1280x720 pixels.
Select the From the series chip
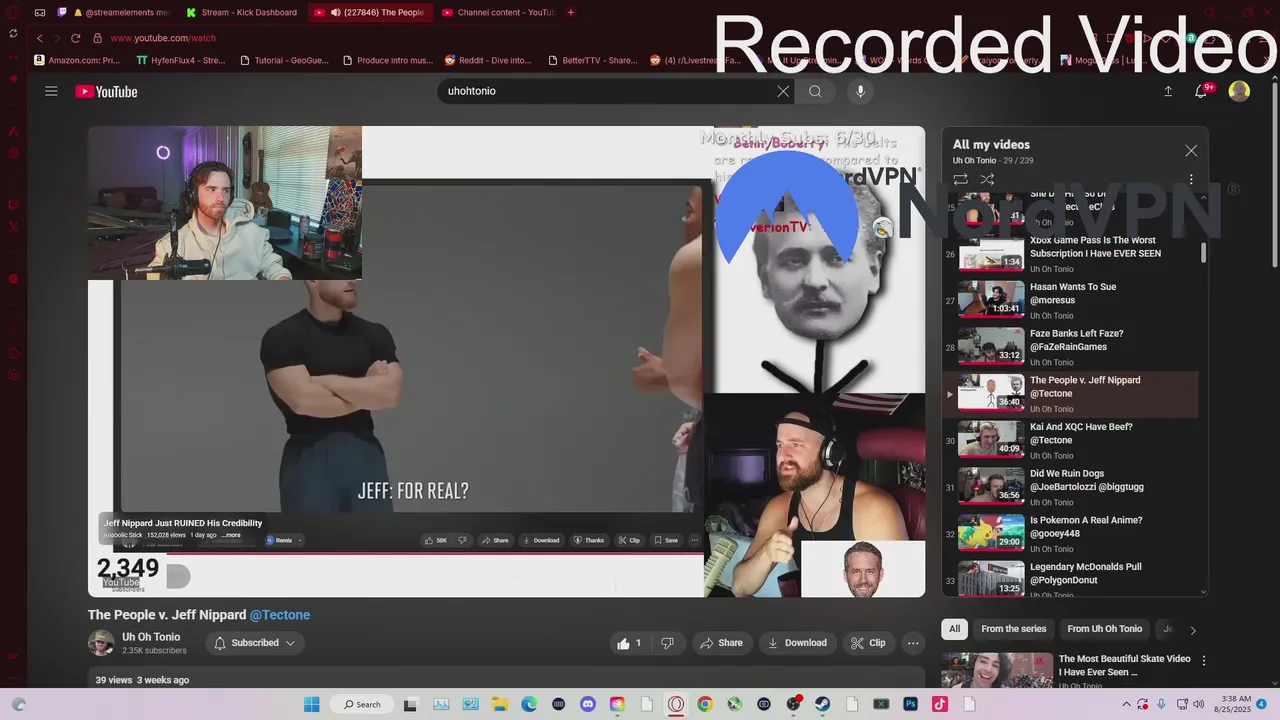(x=1013, y=629)
